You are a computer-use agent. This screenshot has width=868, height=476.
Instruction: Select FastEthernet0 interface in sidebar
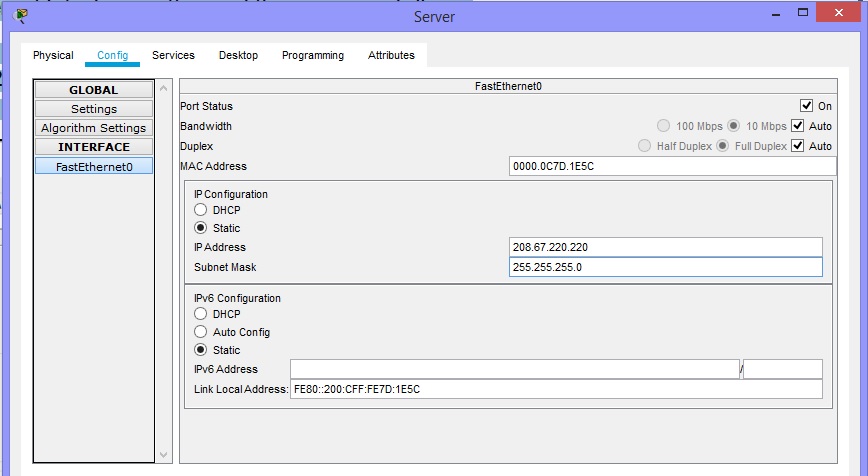94,166
